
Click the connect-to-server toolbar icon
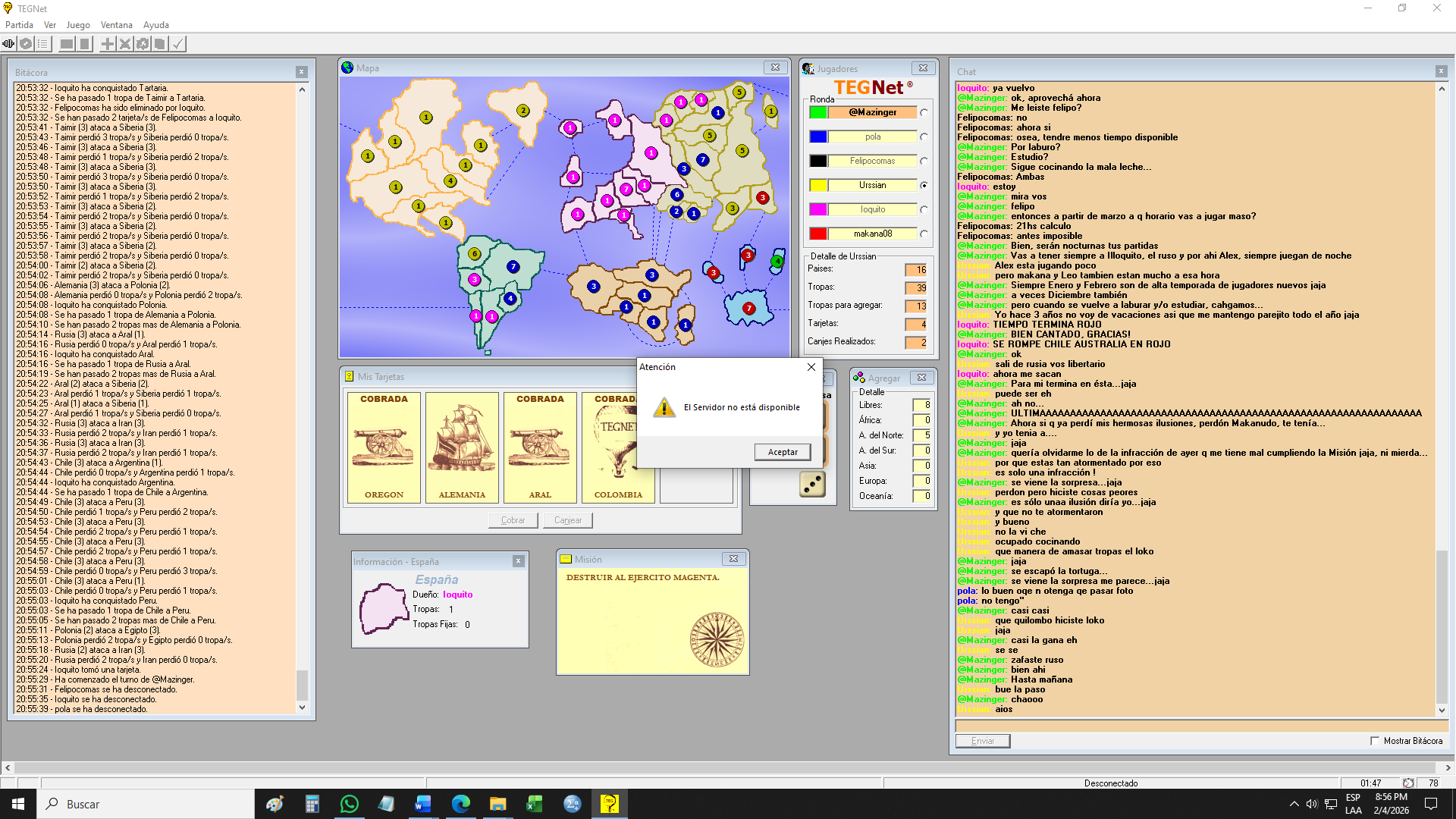[8, 44]
